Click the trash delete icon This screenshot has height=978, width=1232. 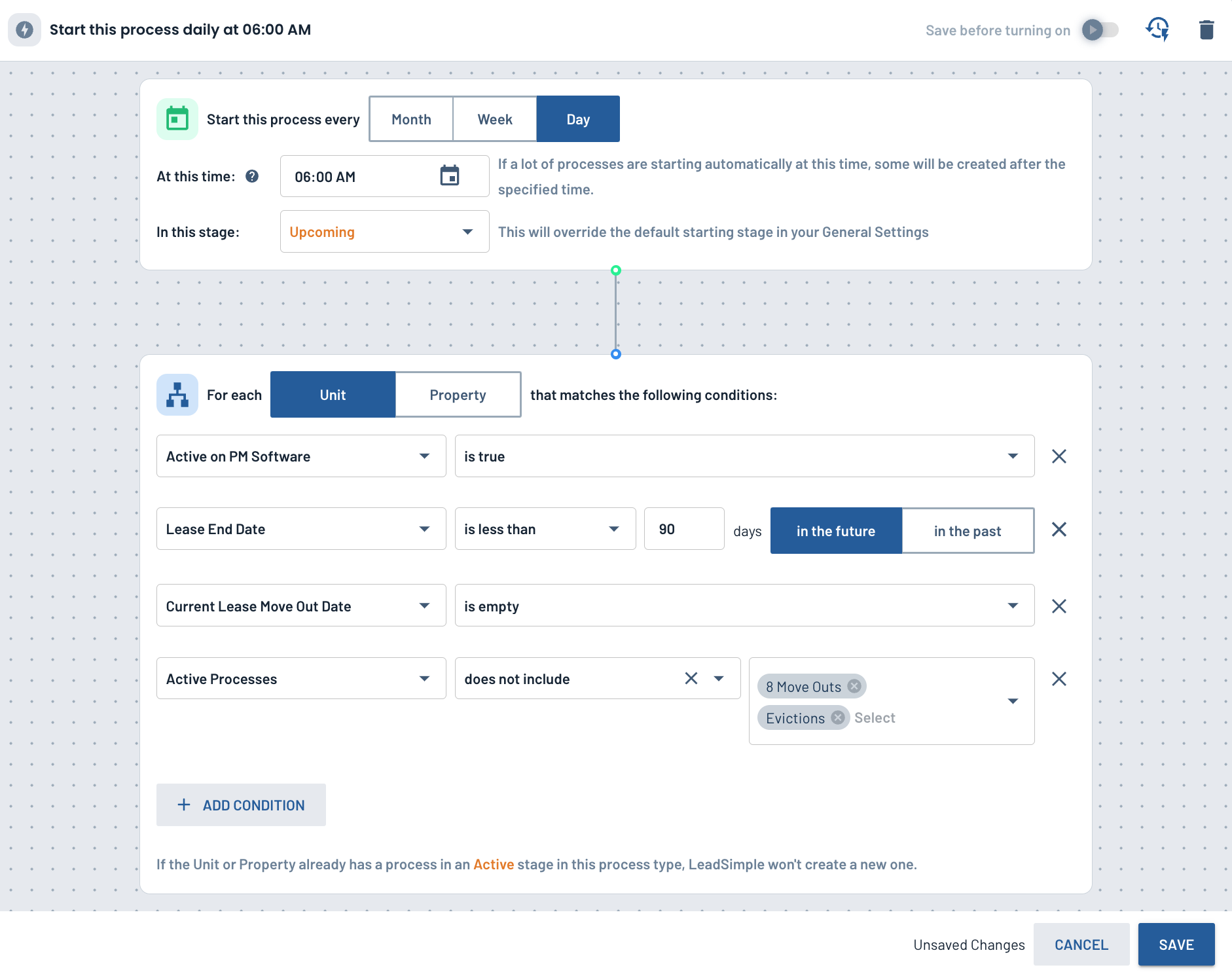point(1206,30)
